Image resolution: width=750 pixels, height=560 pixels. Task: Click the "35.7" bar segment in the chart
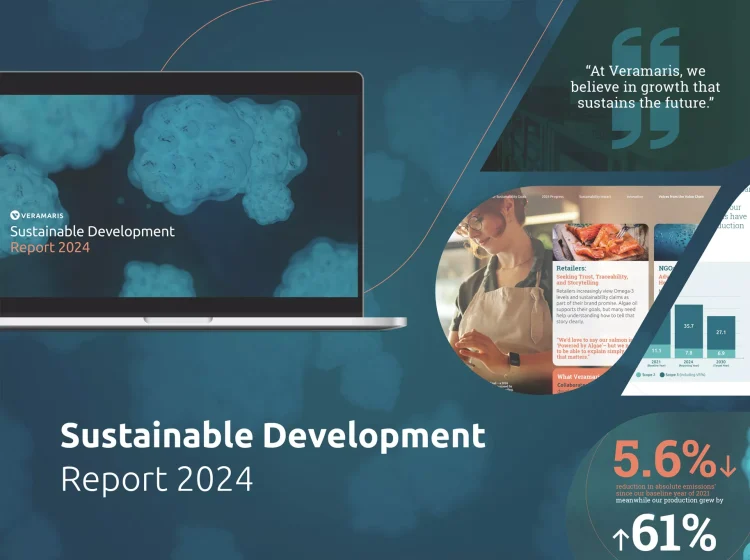[688, 326]
